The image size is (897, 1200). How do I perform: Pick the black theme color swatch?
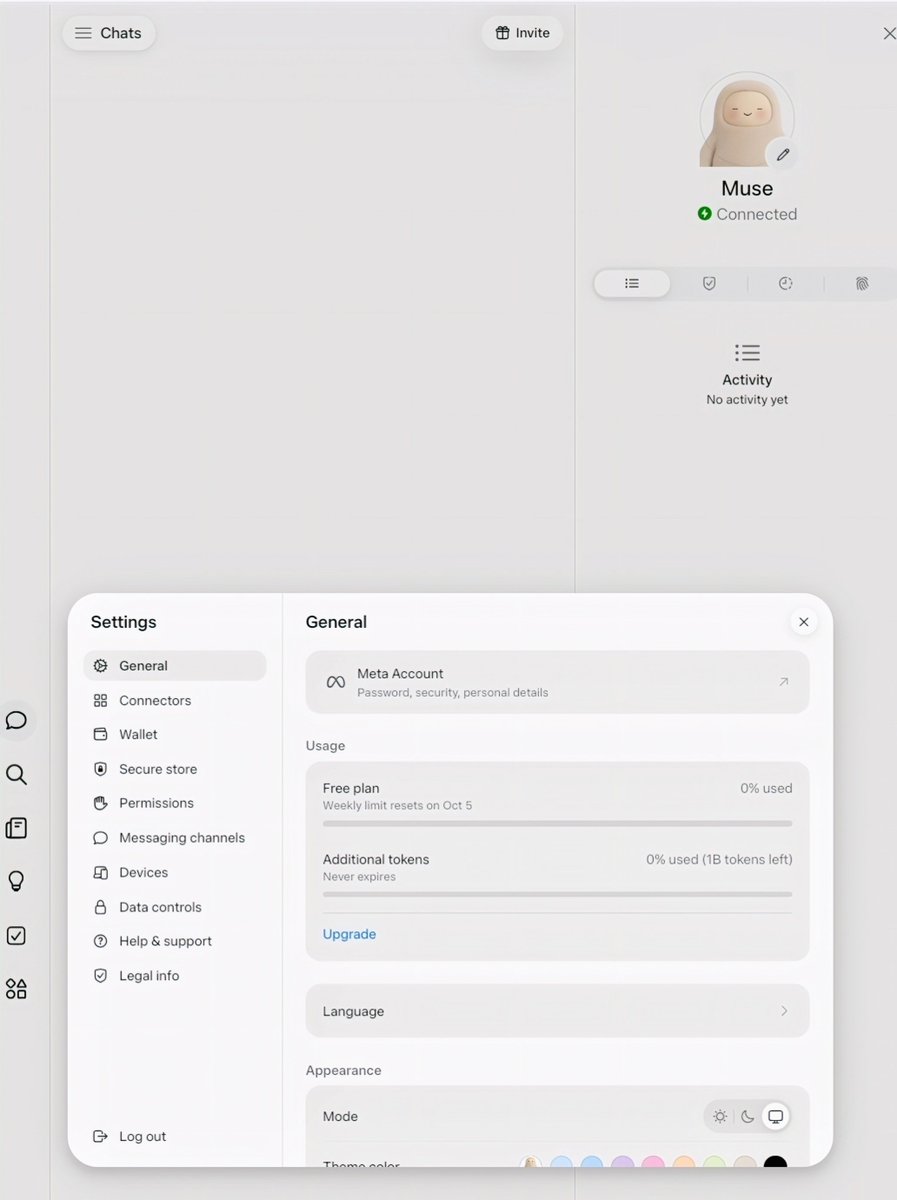click(775, 1163)
